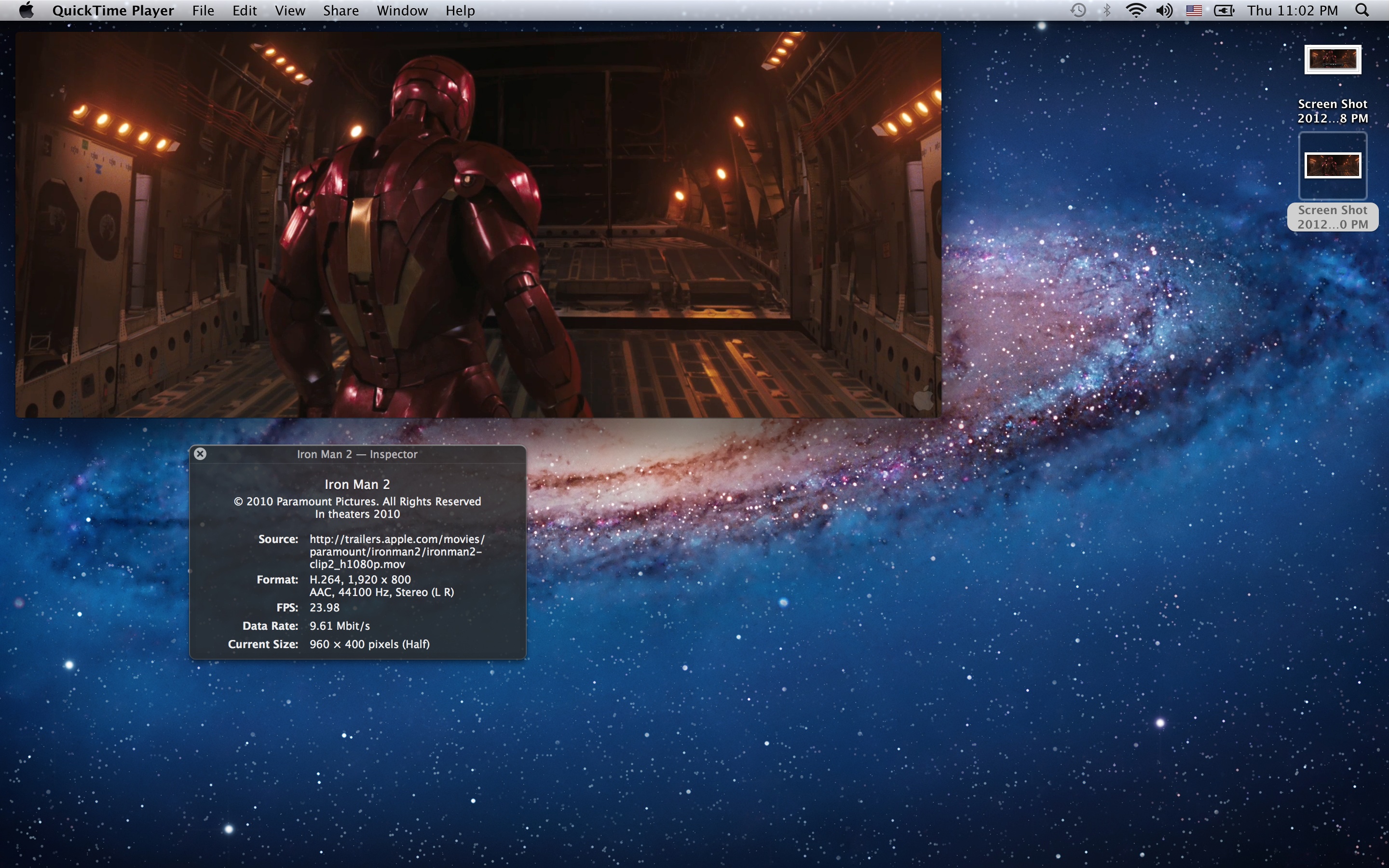Viewport: 1389px width, 868px height.
Task: Click the Time Machine status icon
Action: coord(1078,10)
